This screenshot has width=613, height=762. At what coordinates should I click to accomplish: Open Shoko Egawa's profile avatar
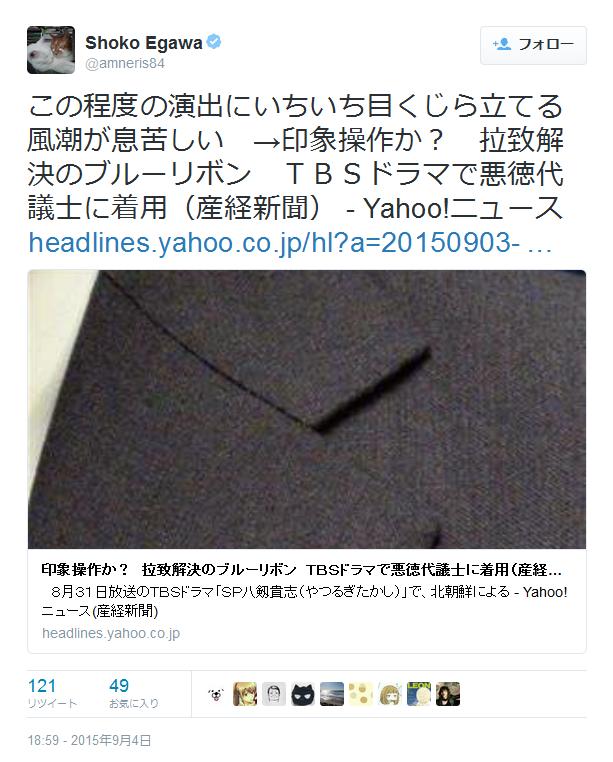point(51,50)
